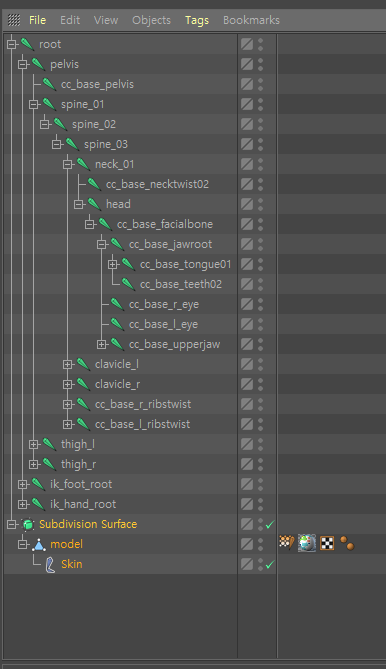Image resolution: width=386 pixels, height=669 pixels.
Task: Expand the clavicle_l hierarchy
Action: tap(67, 364)
